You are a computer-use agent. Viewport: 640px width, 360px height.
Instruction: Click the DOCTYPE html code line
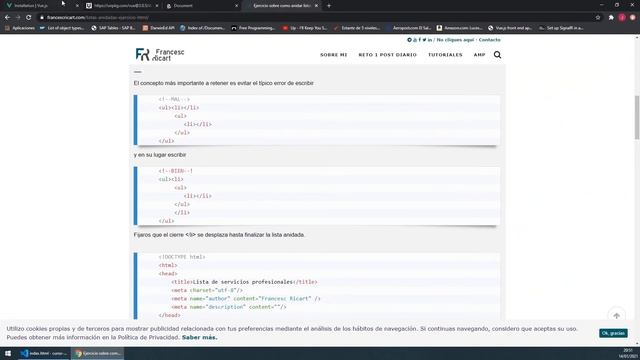[x=182, y=257]
